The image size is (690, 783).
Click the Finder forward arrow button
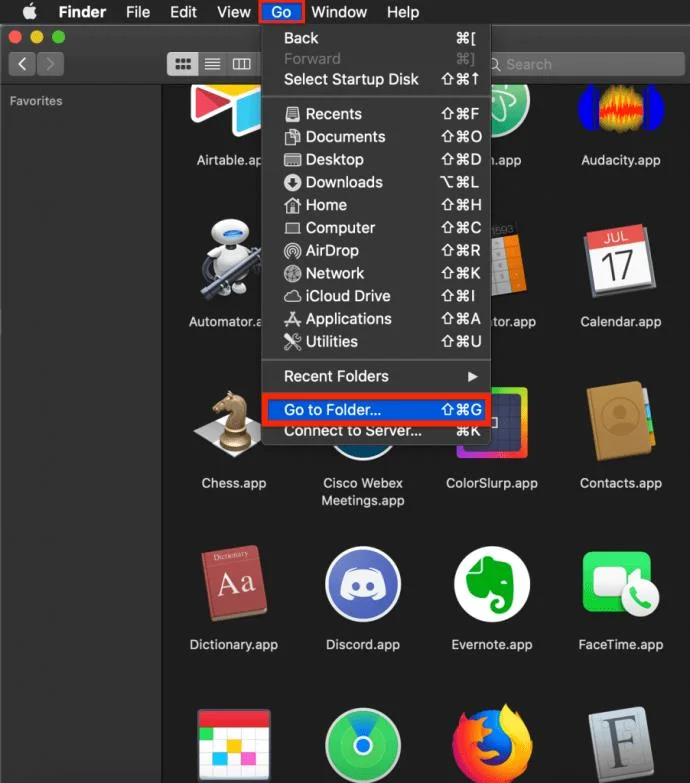coord(50,64)
